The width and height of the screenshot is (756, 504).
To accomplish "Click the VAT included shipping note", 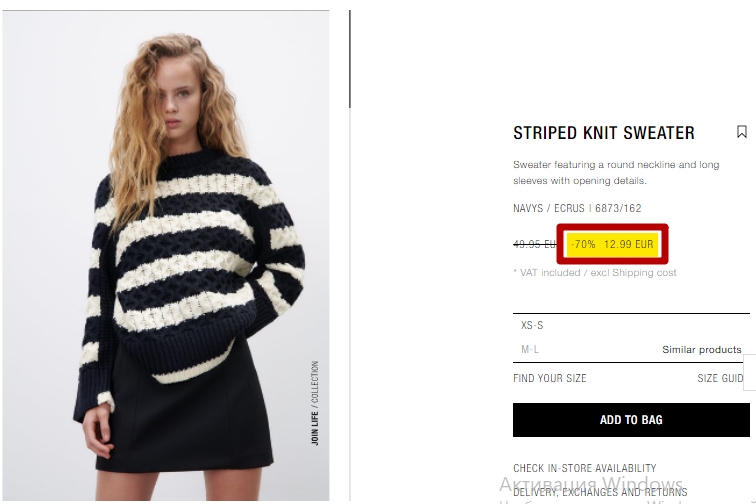I will pos(594,273).
